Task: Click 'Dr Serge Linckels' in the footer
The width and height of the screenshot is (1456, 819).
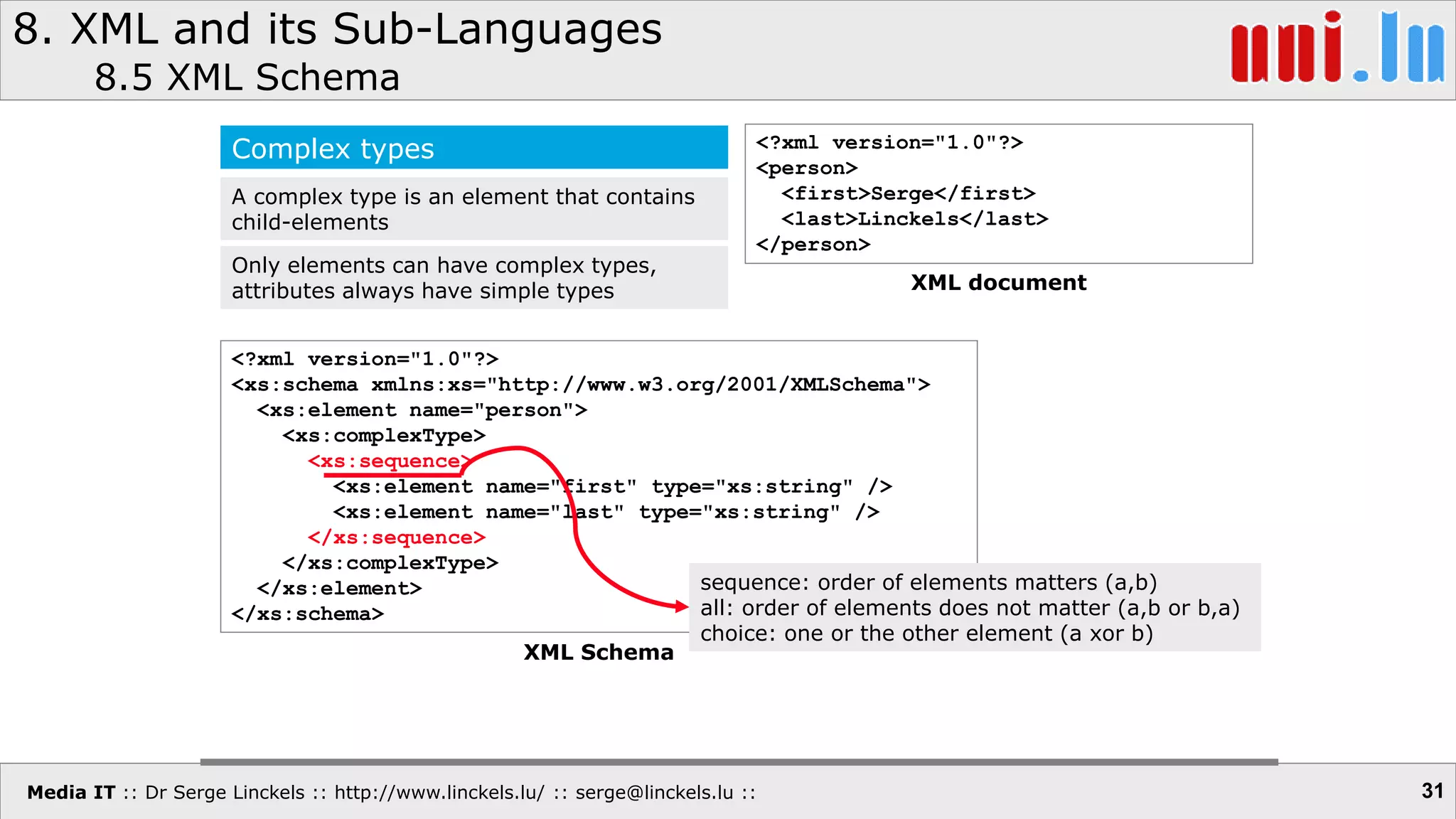Action: click(225, 792)
